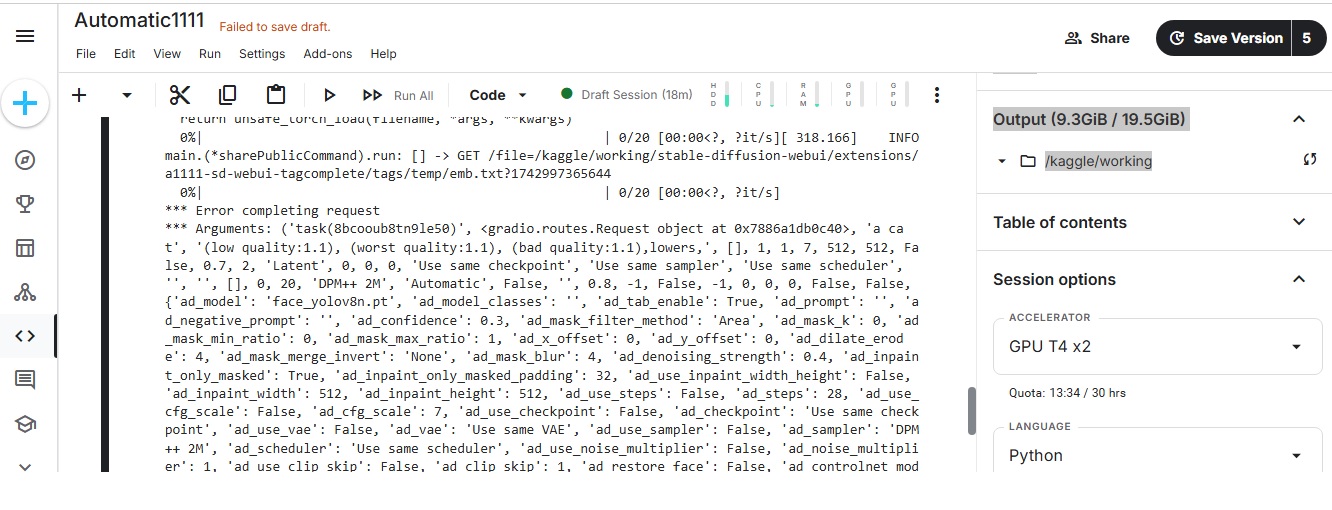Click the copy cell icon
This screenshot has width=1332, height=510.
228,95
